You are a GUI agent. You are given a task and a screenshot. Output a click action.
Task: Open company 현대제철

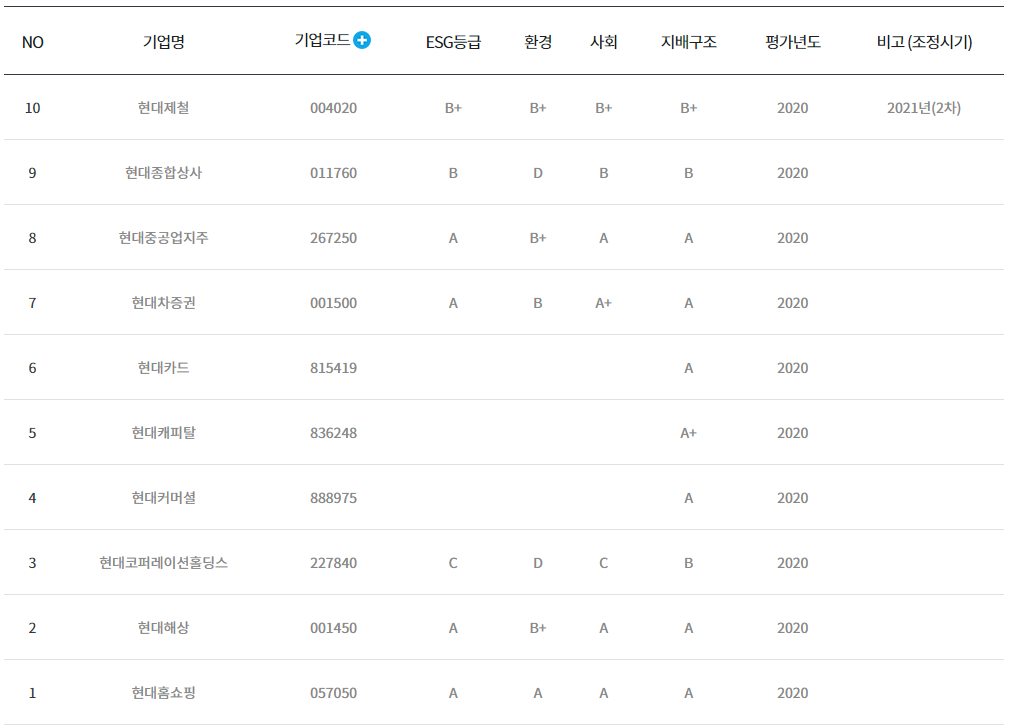[163, 107]
